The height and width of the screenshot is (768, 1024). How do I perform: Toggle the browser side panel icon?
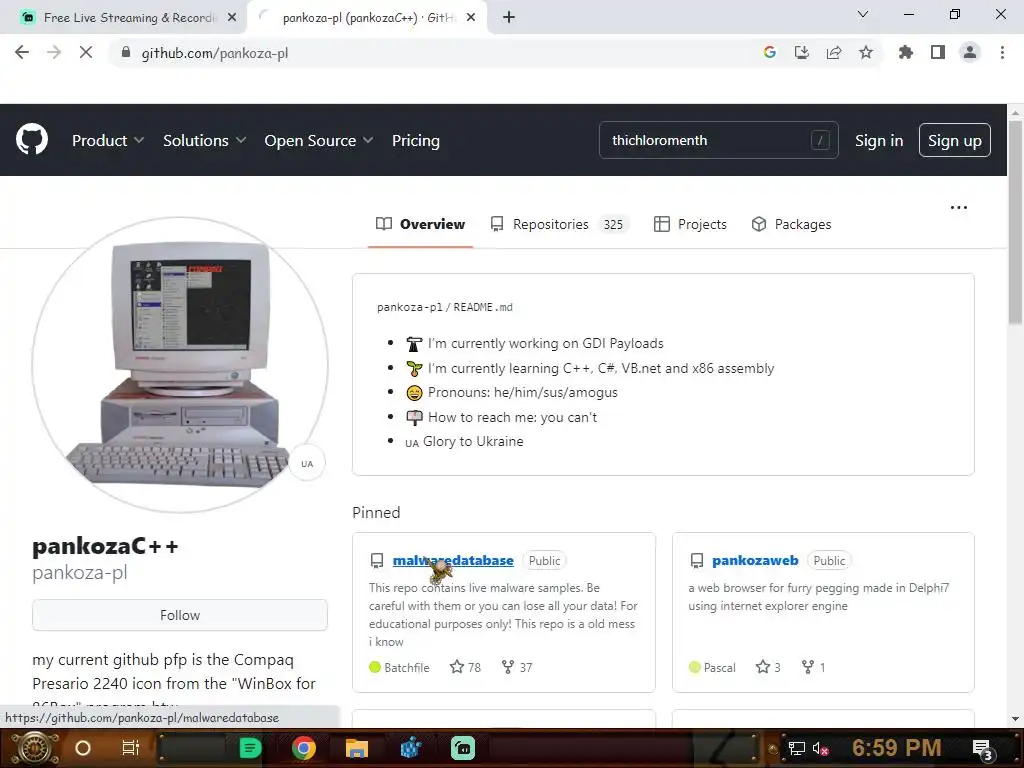[x=938, y=52]
